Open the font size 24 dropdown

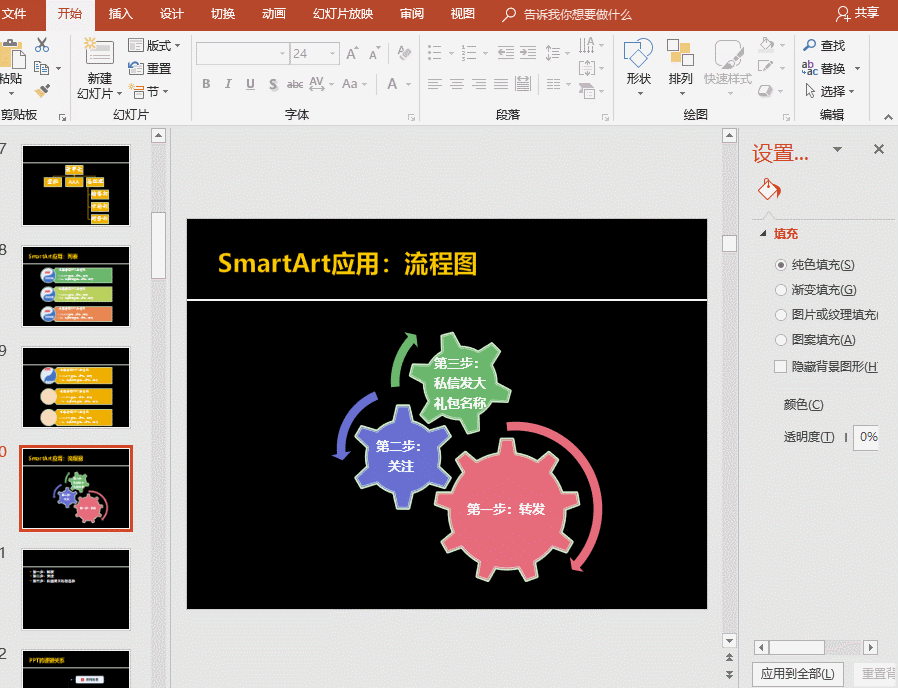coord(332,54)
